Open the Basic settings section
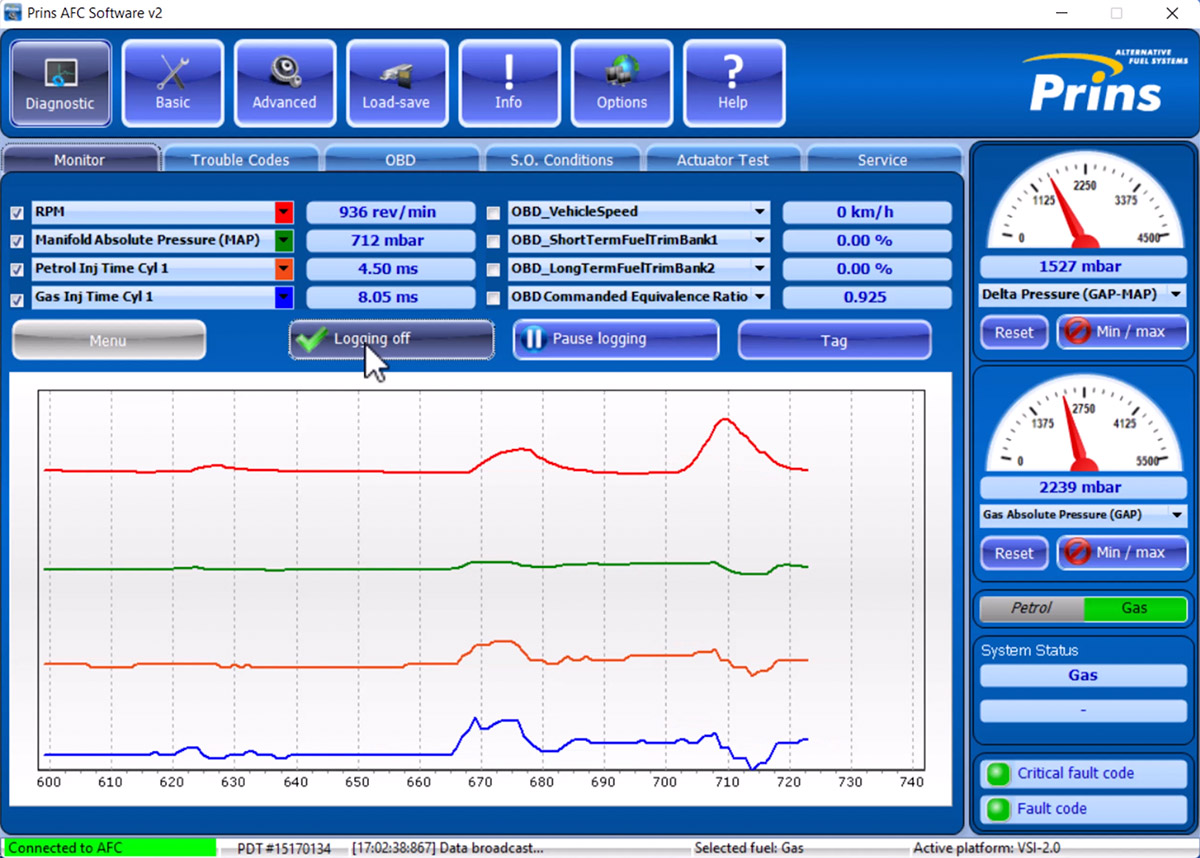The width and height of the screenshot is (1200, 858). 172,83
